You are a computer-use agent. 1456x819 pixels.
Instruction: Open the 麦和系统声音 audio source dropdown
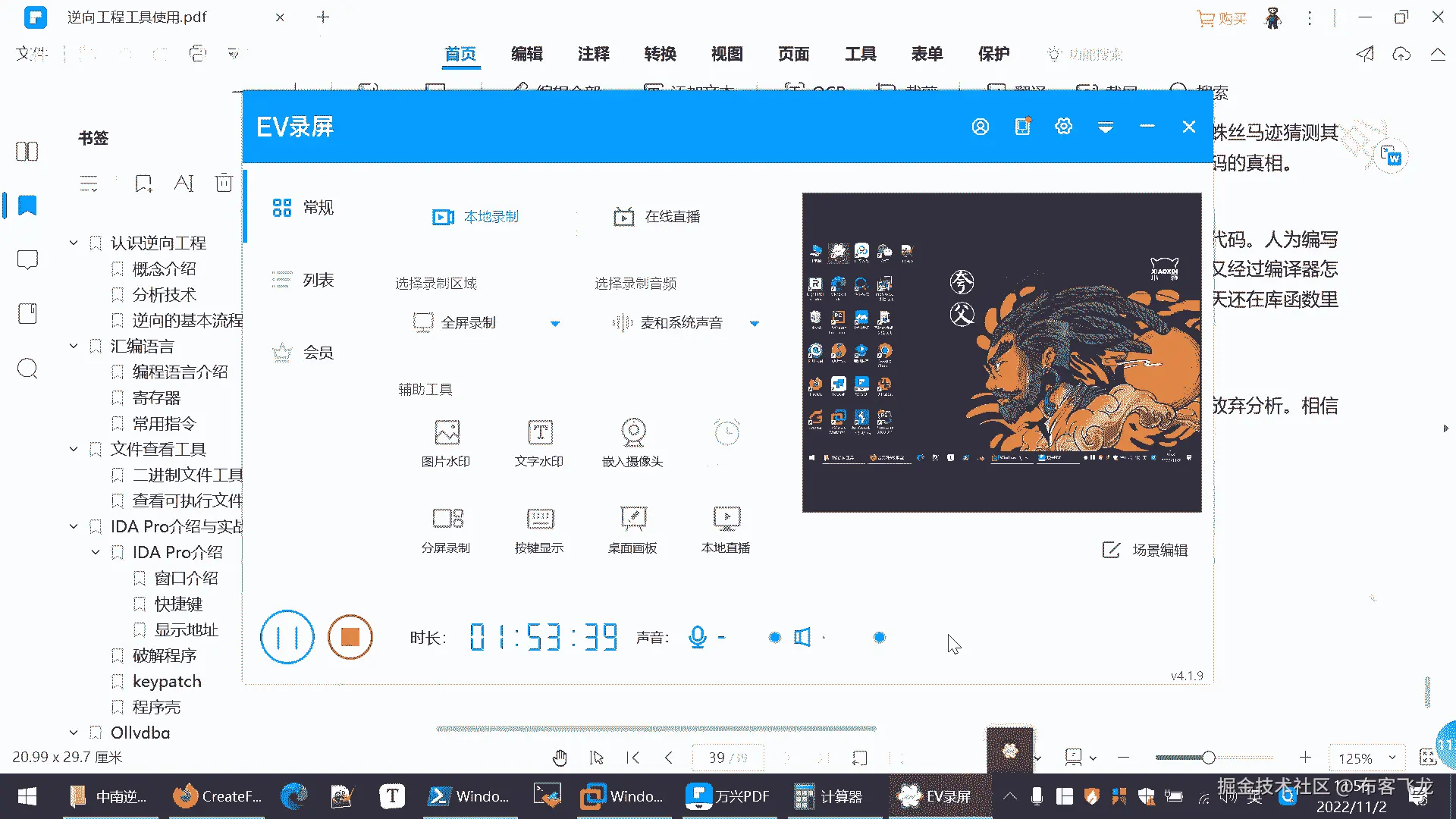tap(754, 323)
